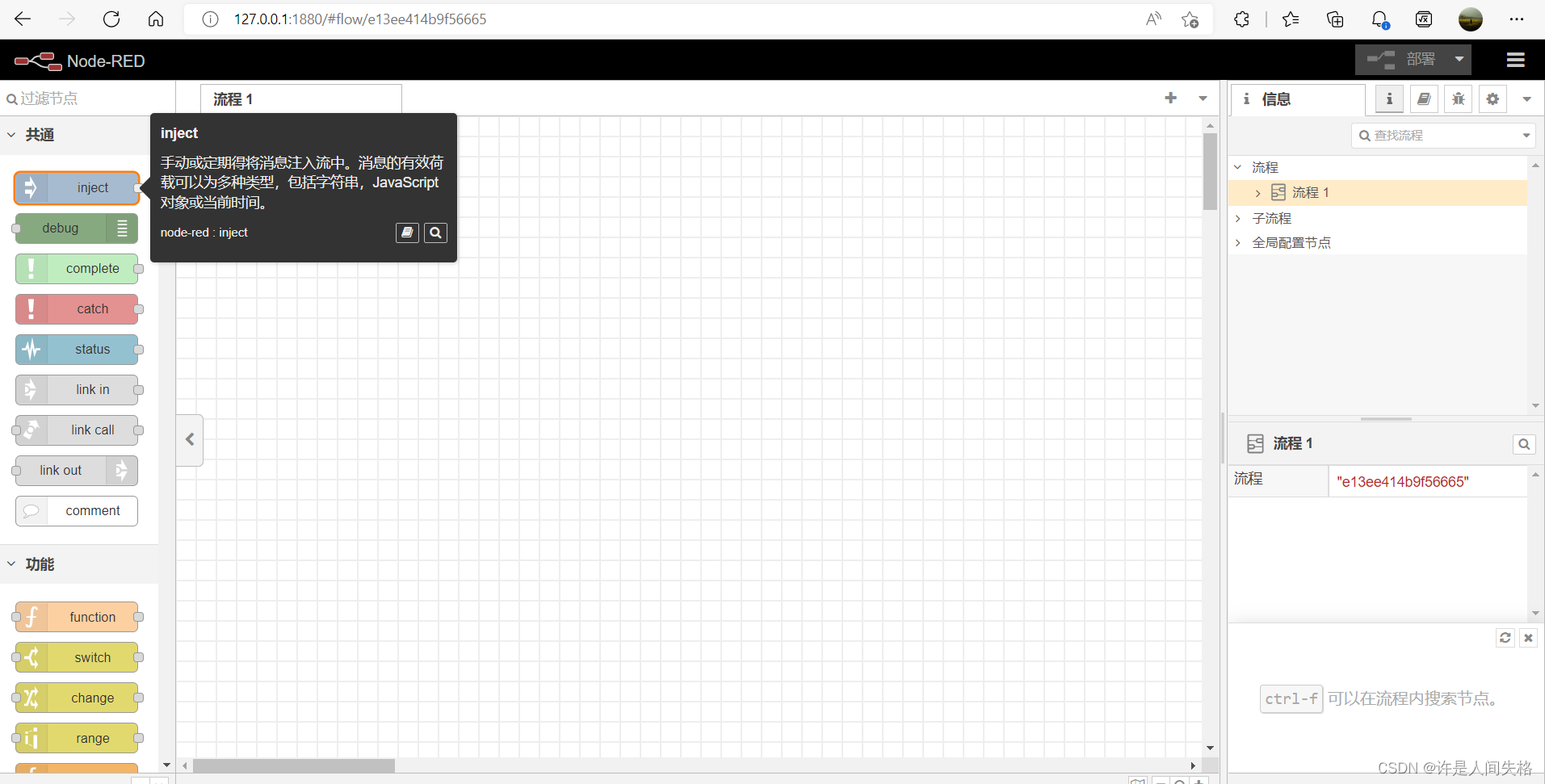
Task: Open the browser extensions puzzle icon
Action: pos(1241,19)
